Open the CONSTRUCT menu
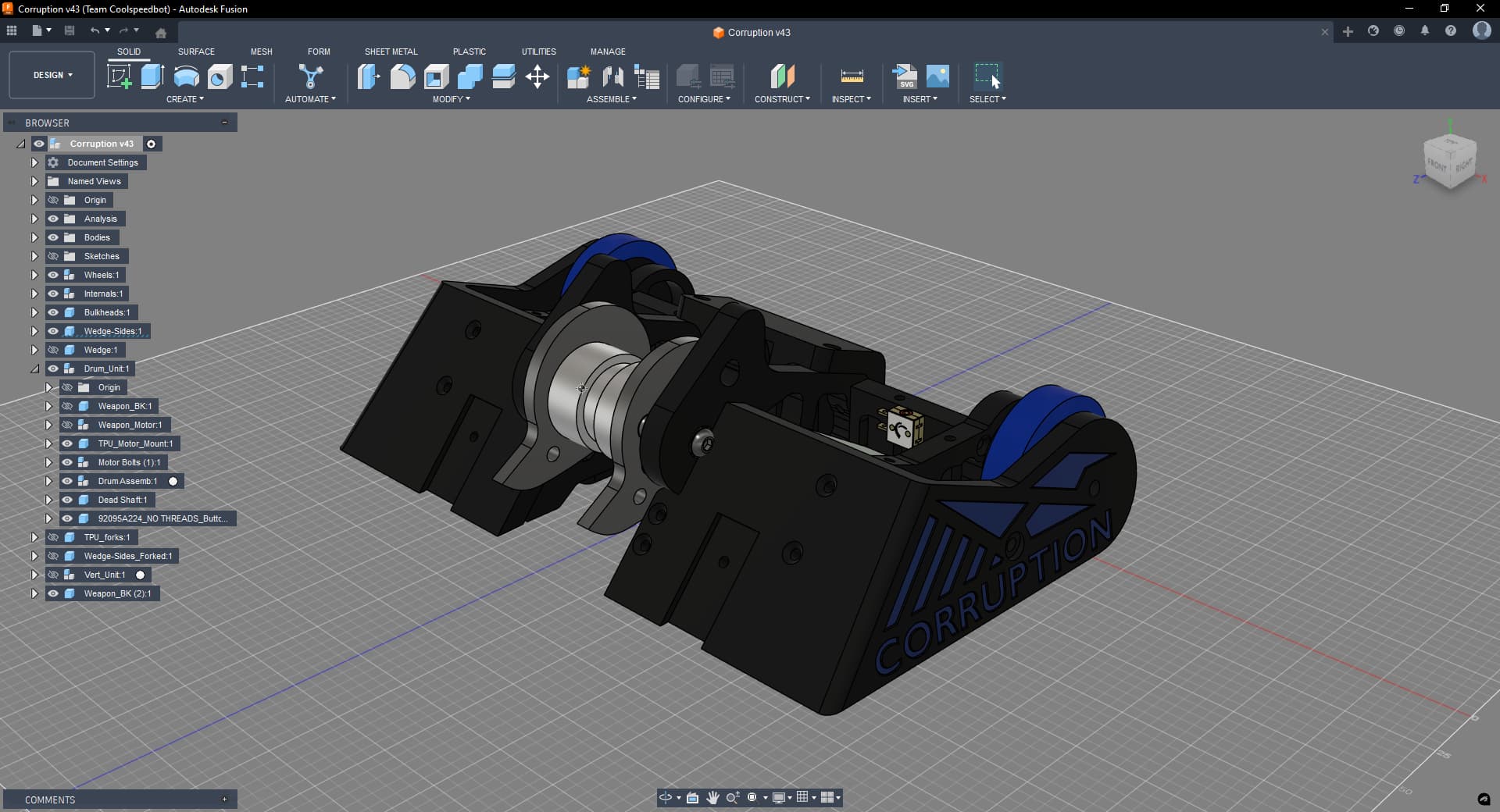Screen dimensions: 1500x812 (x=782, y=99)
